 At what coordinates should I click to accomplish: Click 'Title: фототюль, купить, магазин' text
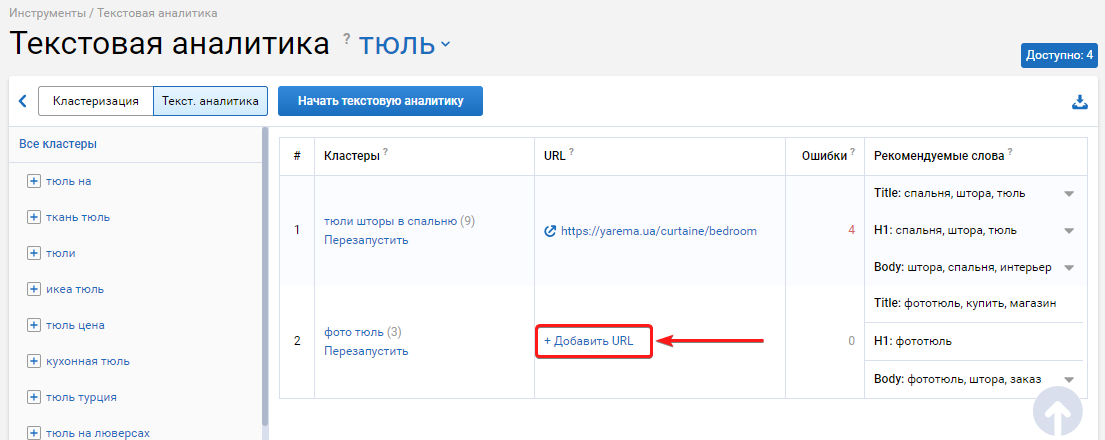tap(965, 303)
